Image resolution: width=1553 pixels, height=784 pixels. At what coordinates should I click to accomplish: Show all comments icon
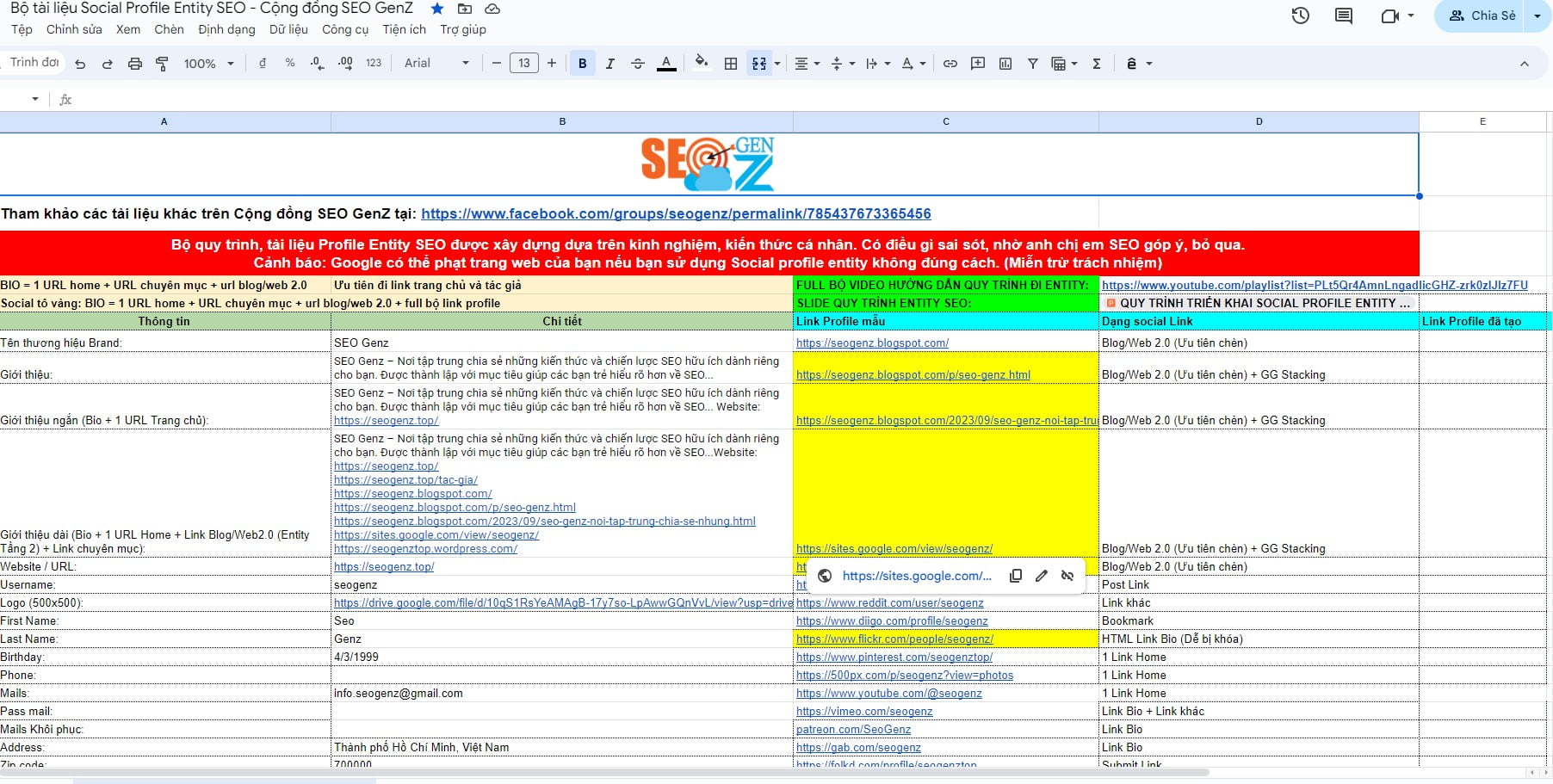click(1344, 15)
